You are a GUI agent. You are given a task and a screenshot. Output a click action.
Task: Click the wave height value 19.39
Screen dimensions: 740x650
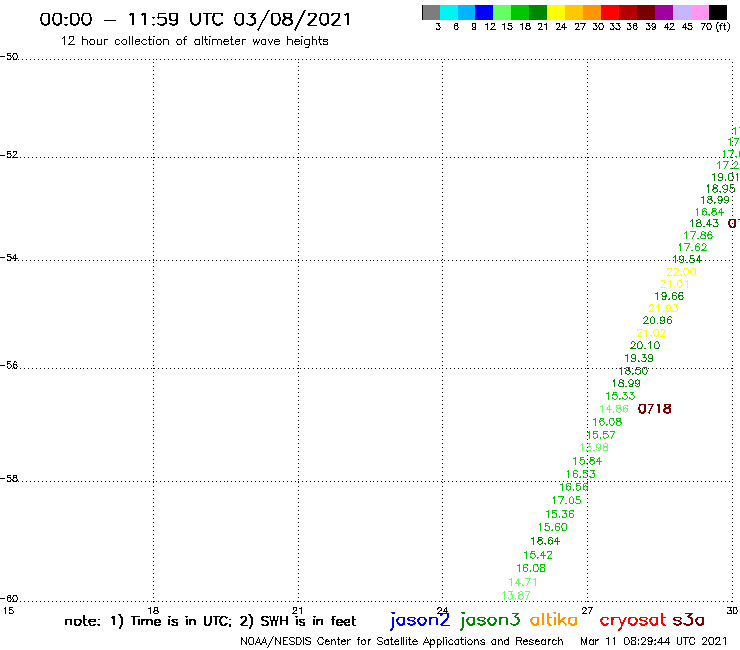(x=639, y=358)
